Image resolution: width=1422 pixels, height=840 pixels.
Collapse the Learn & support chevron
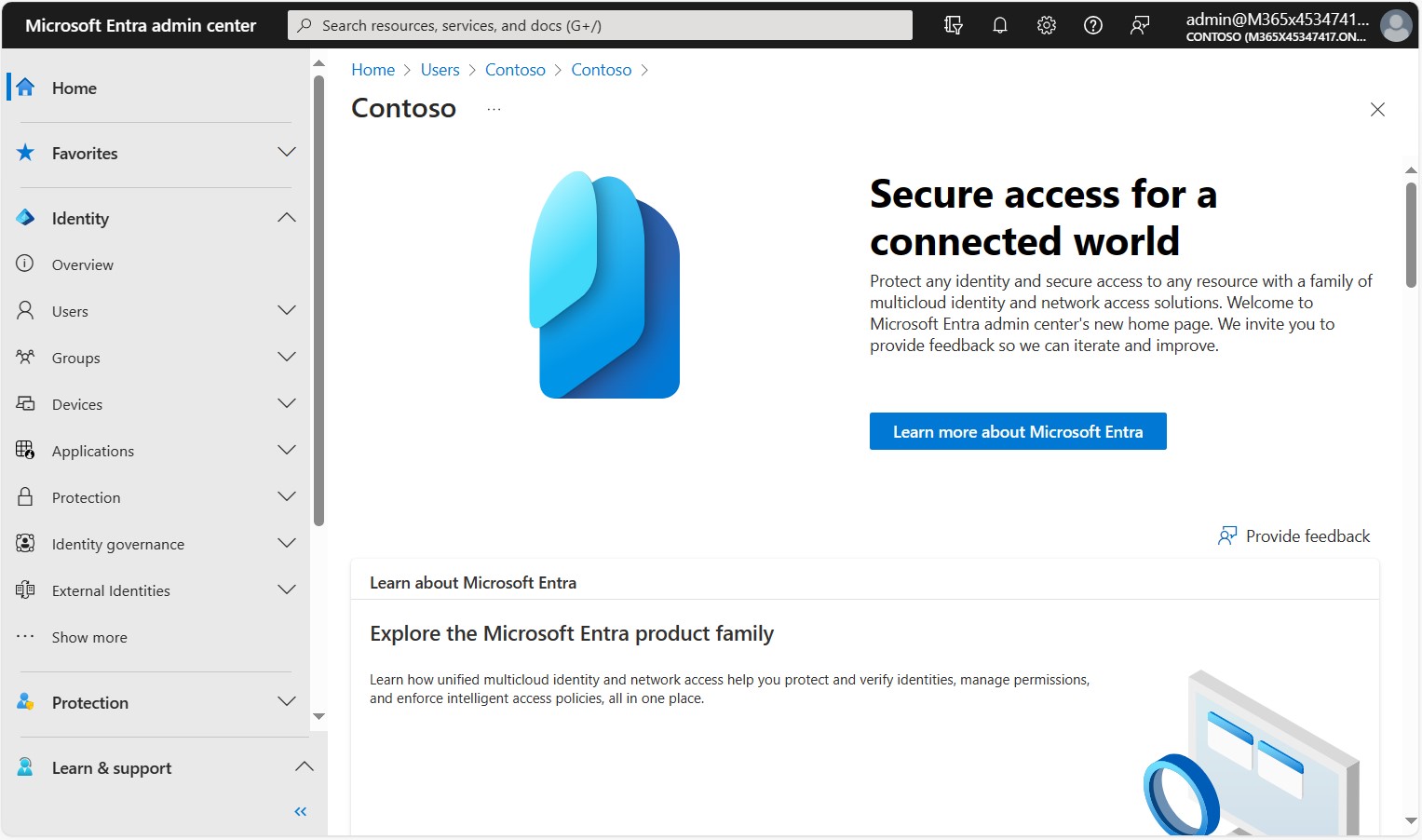[x=304, y=766]
